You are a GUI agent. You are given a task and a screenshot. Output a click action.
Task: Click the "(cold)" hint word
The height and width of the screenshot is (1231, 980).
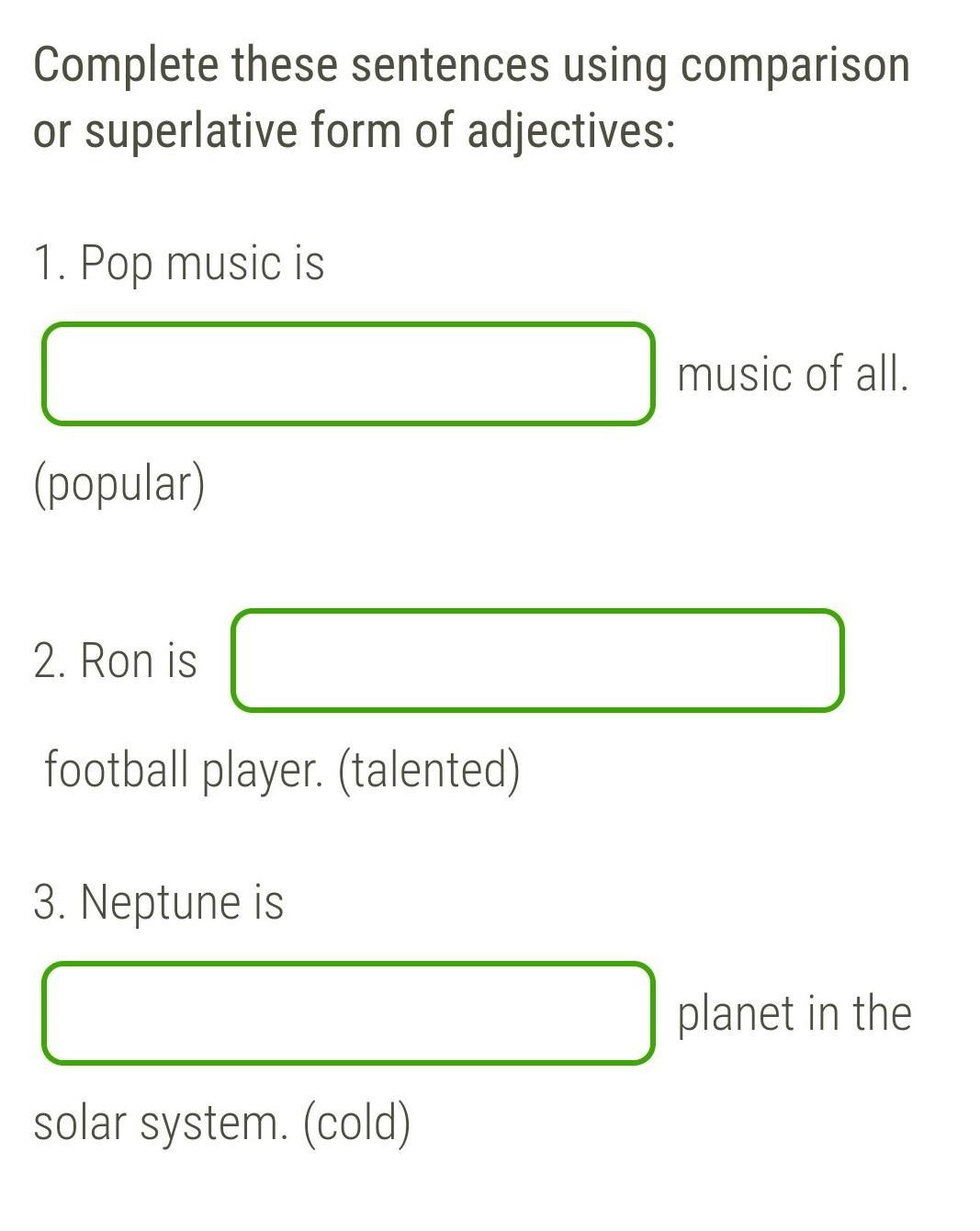pyautogui.click(x=356, y=1123)
